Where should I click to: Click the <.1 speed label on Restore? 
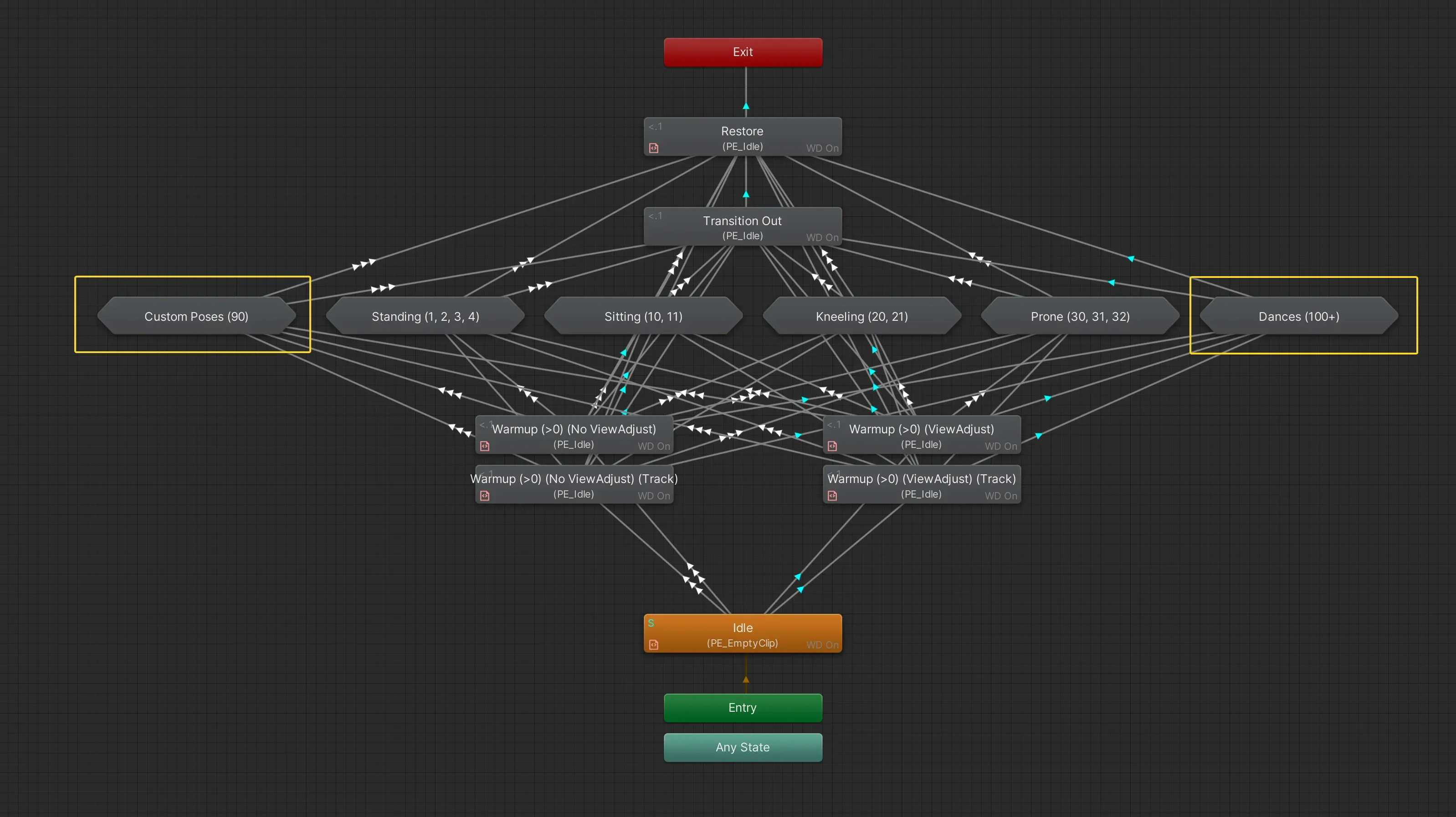point(655,127)
